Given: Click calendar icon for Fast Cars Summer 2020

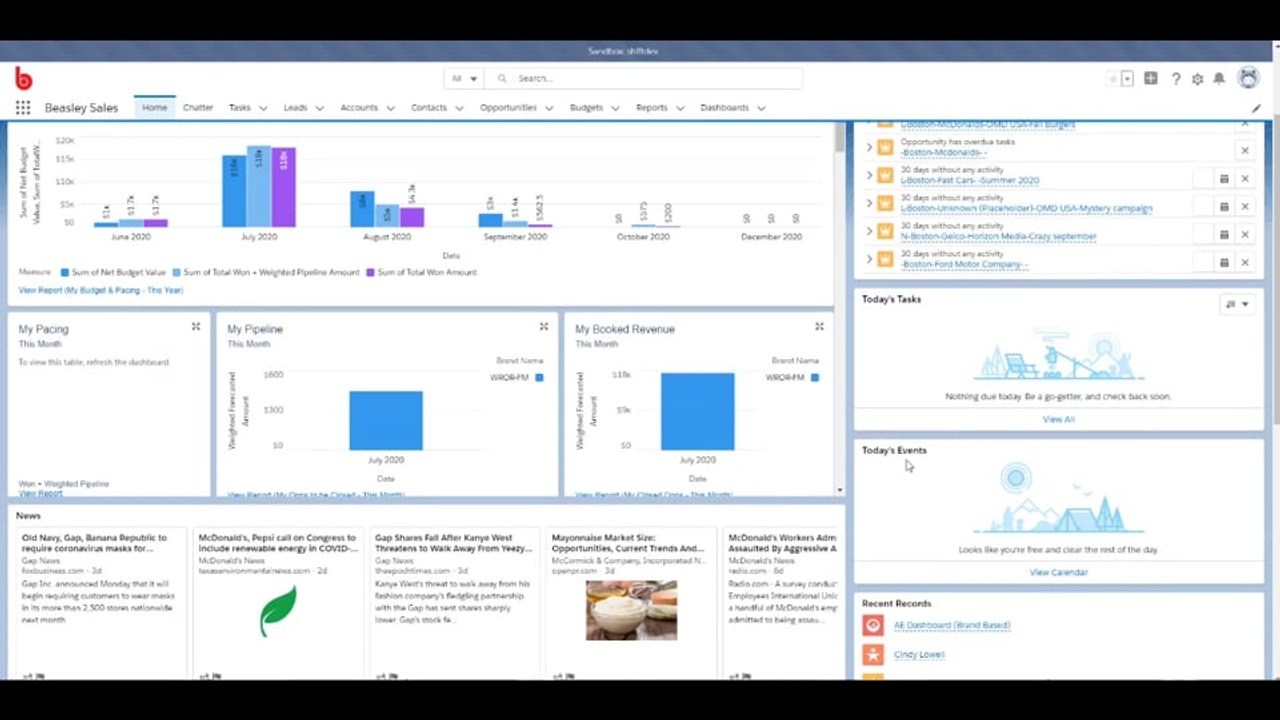Looking at the screenshot, I should pyautogui.click(x=1223, y=178).
